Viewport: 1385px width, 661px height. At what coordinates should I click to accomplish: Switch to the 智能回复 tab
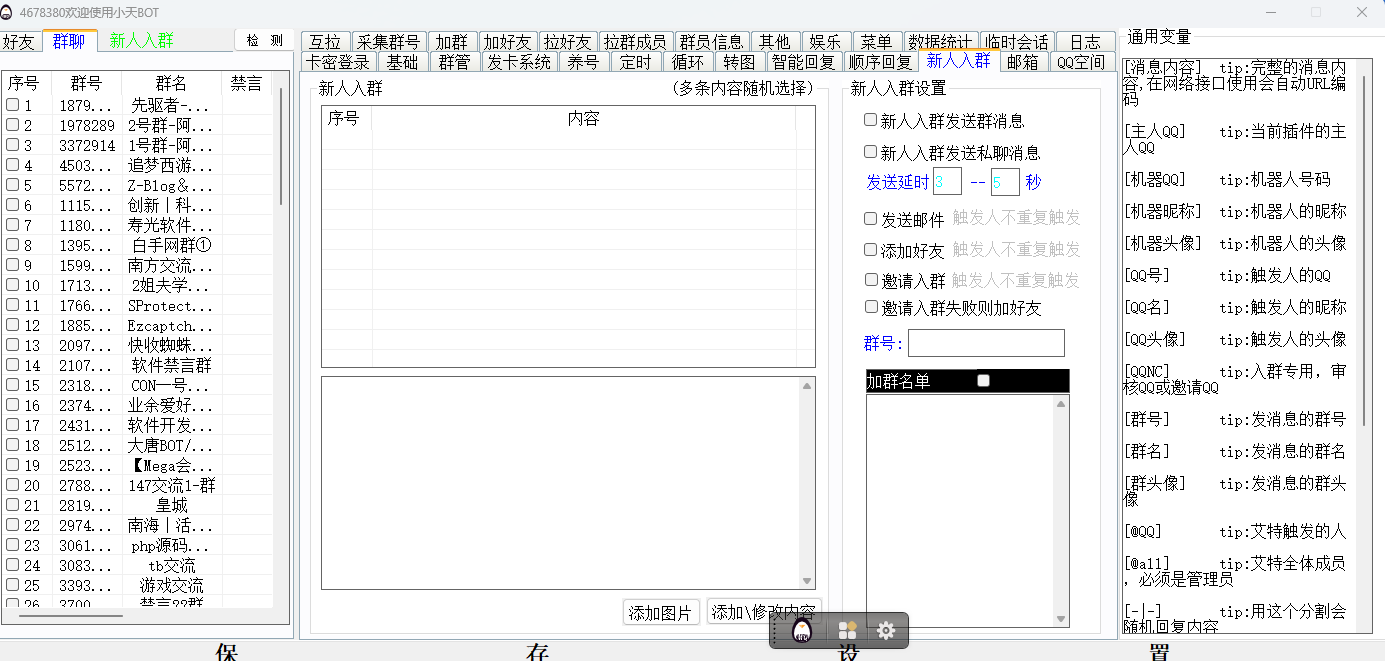pyautogui.click(x=802, y=62)
